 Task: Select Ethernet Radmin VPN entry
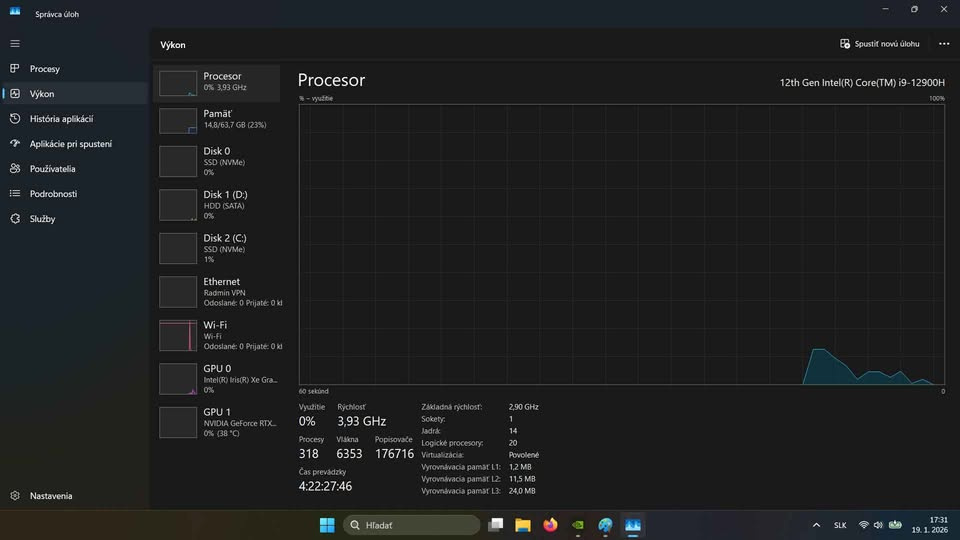pos(217,291)
